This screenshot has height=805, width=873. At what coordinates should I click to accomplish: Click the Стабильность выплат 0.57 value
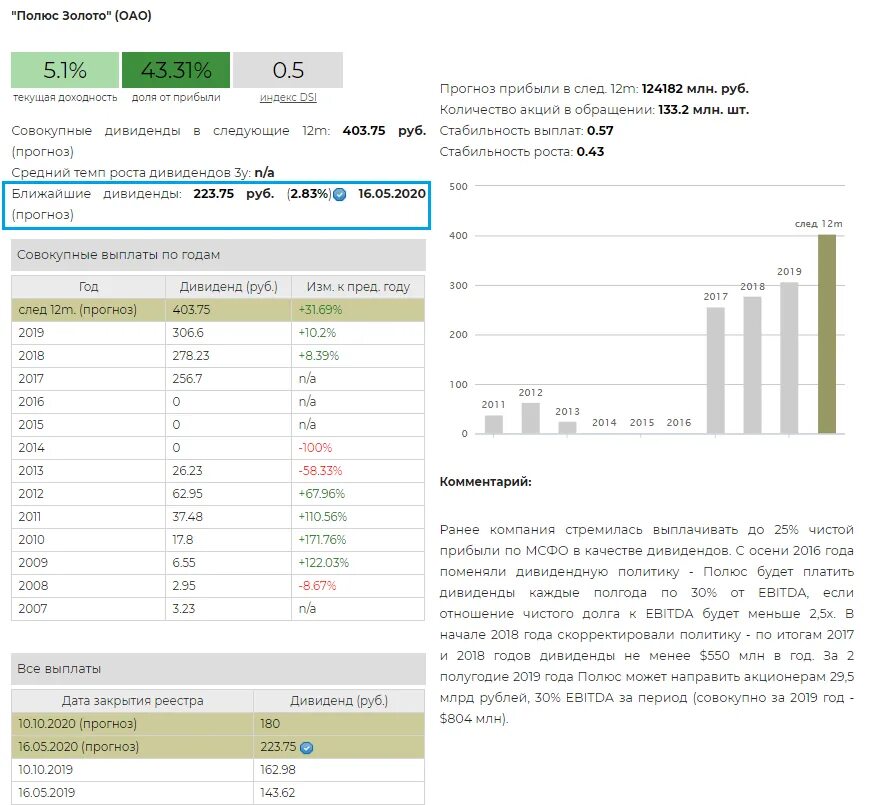coord(600,131)
